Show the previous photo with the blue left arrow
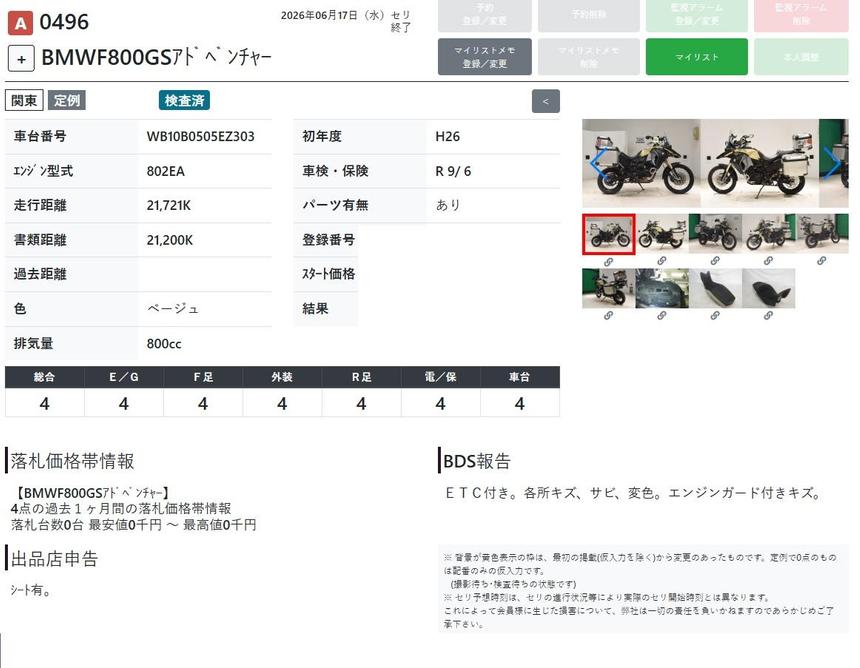860x668 pixels. (597, 163)
